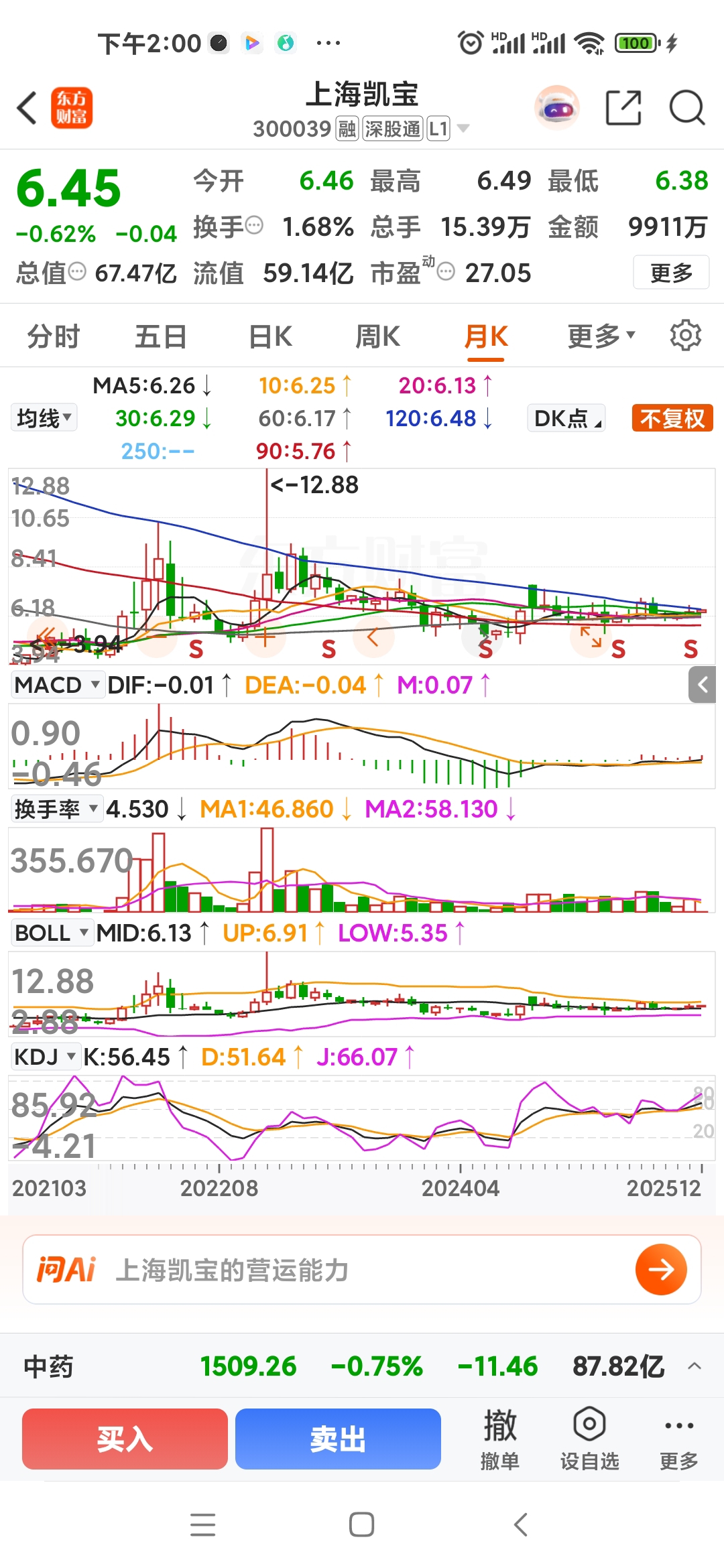This screenshot has width=724, height=1568.
Task: Open the 更多 period dropdown tab
Action: point(601,336)
